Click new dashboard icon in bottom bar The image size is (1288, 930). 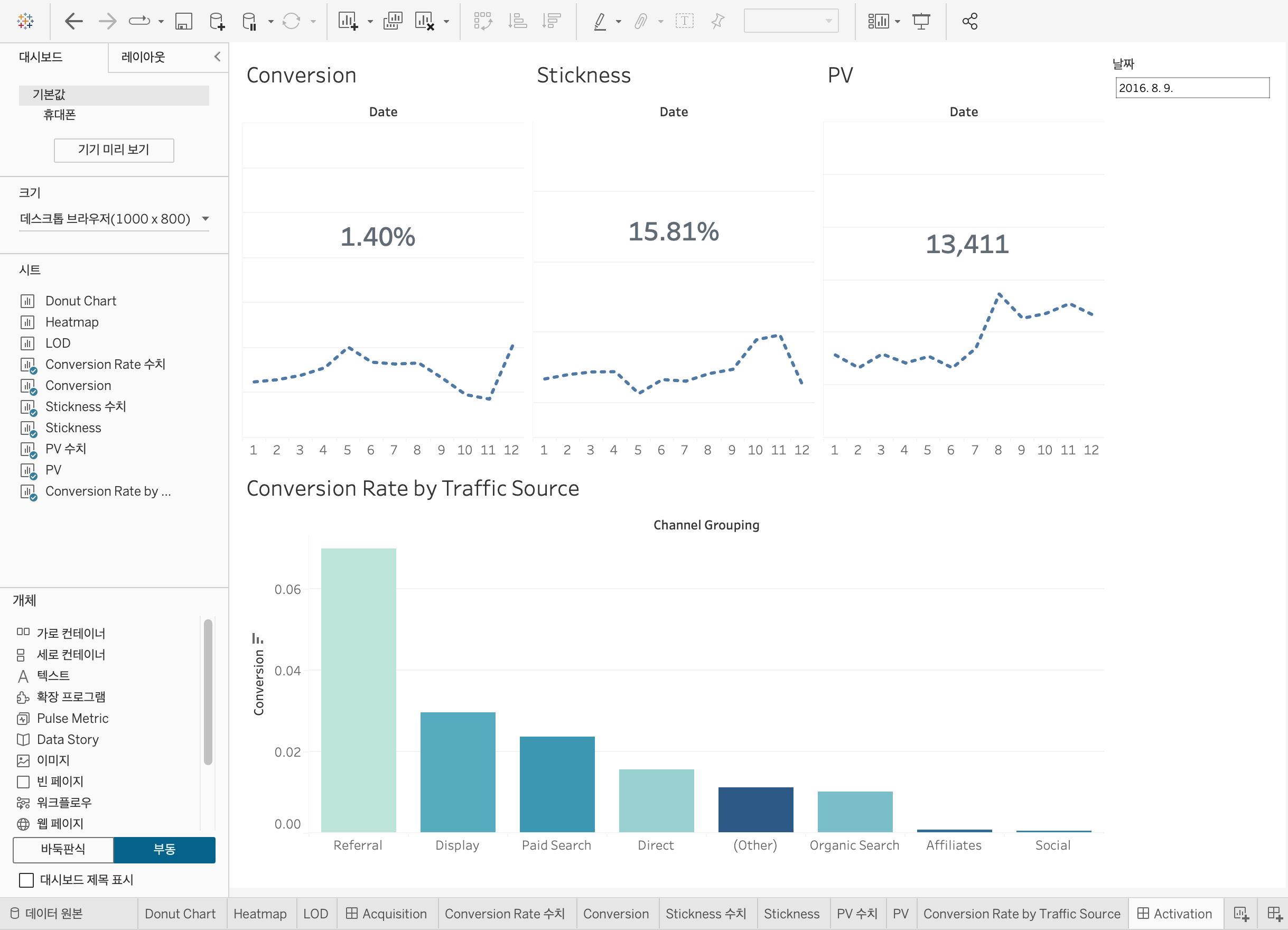[1274, 914]
